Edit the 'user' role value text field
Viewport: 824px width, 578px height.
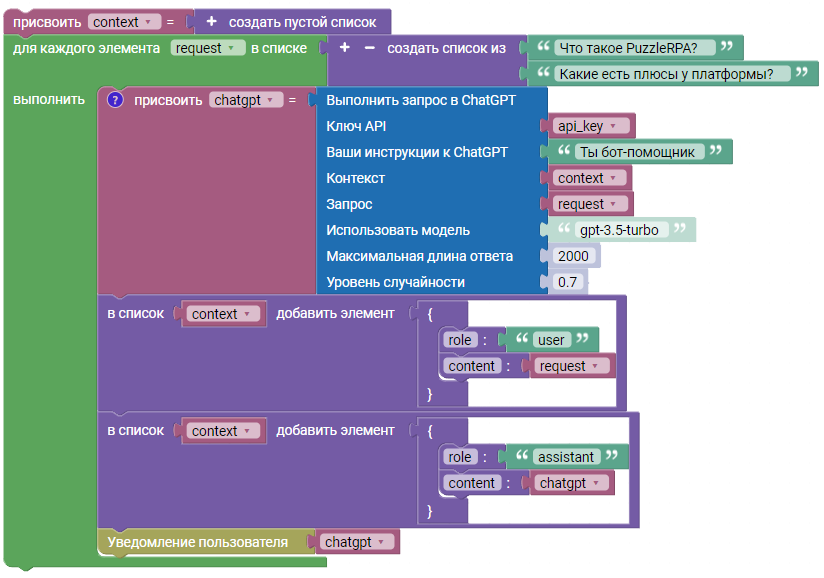[551, 340]
